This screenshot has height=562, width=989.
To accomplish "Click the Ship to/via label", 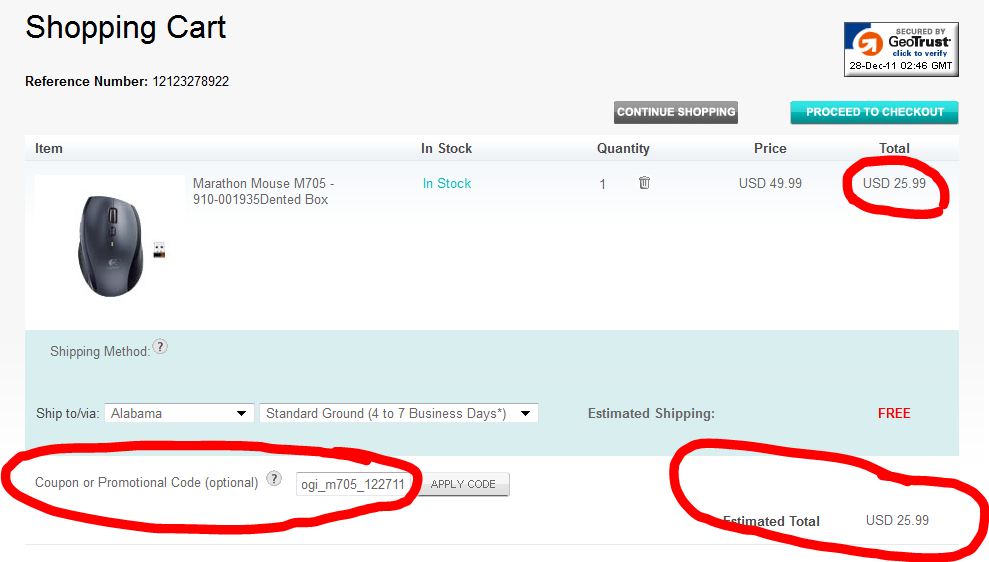I will coord(67,414).
